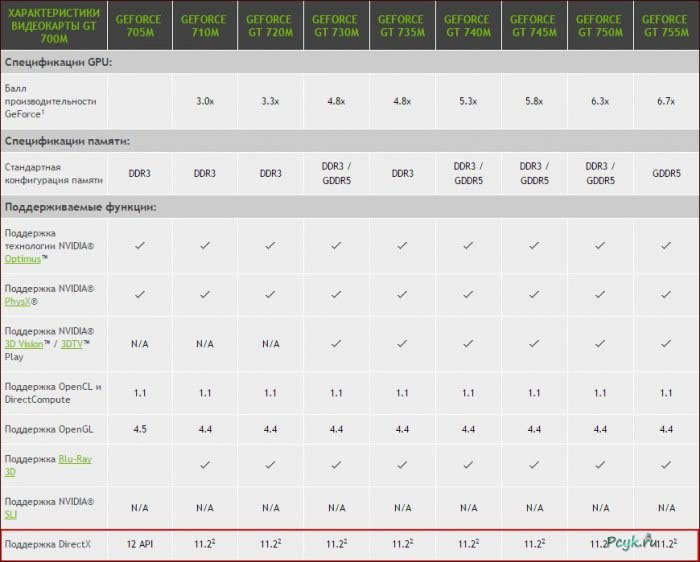Screen dimensions: 700x562
Task: Open the 3DTV link
Action: (72, 344)
